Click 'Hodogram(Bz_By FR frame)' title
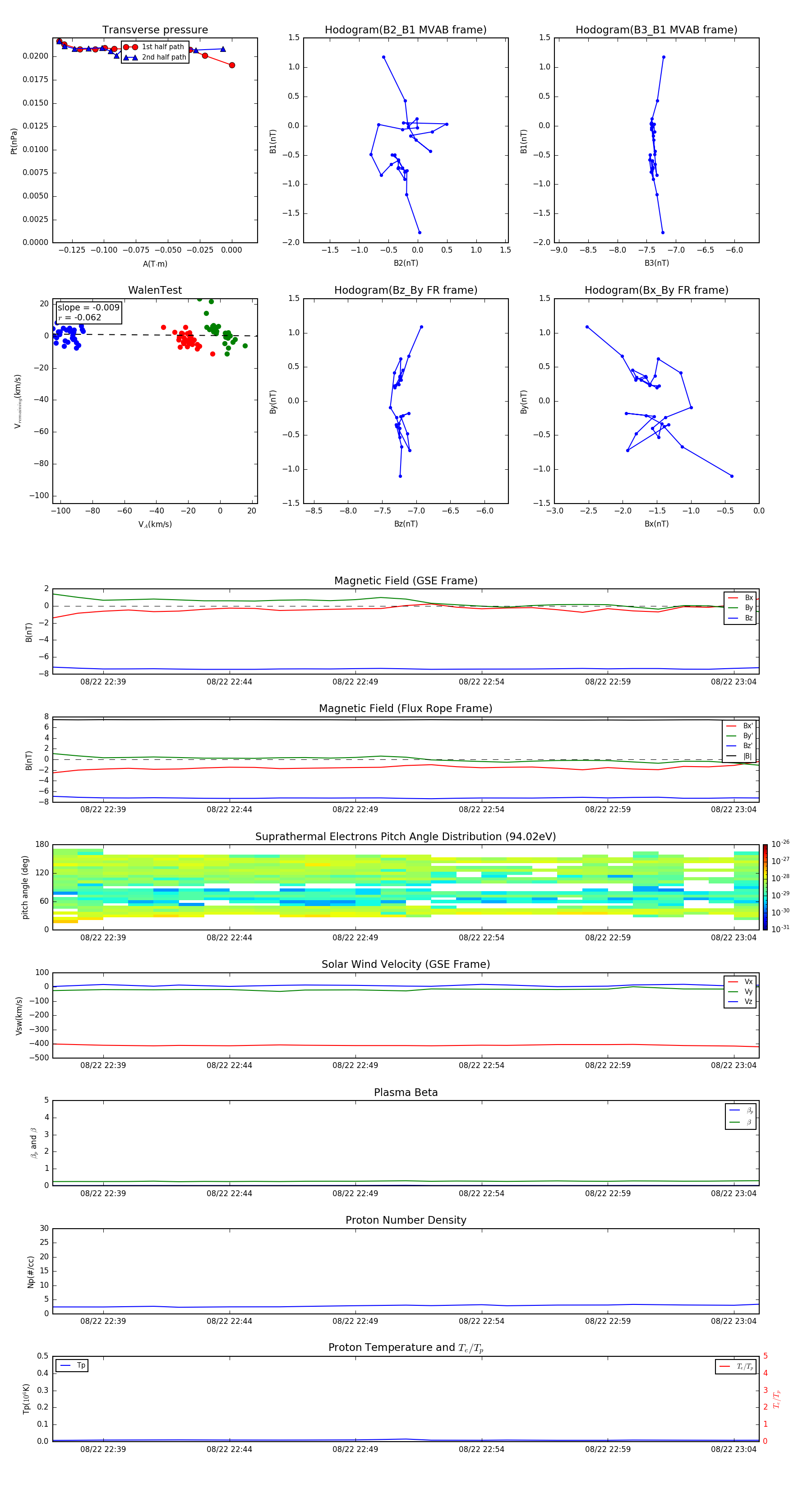This screenshot has width=812, height=1489. click(406, 290)
